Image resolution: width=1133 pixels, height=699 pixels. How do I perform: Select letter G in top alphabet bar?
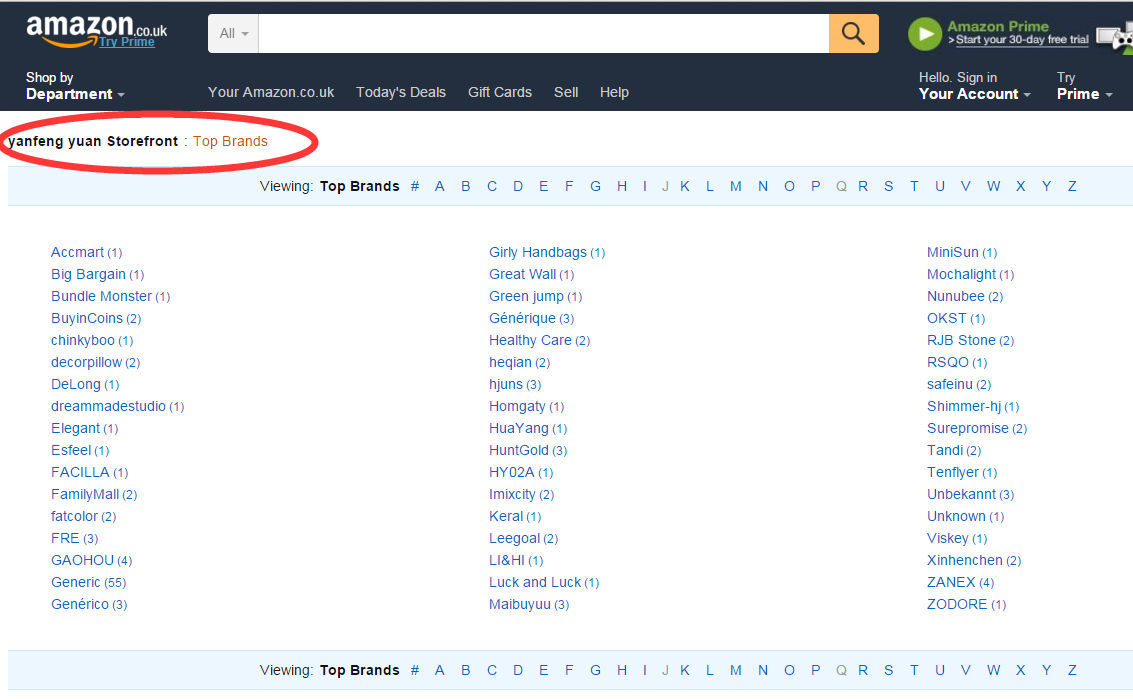tap(595, 186)
